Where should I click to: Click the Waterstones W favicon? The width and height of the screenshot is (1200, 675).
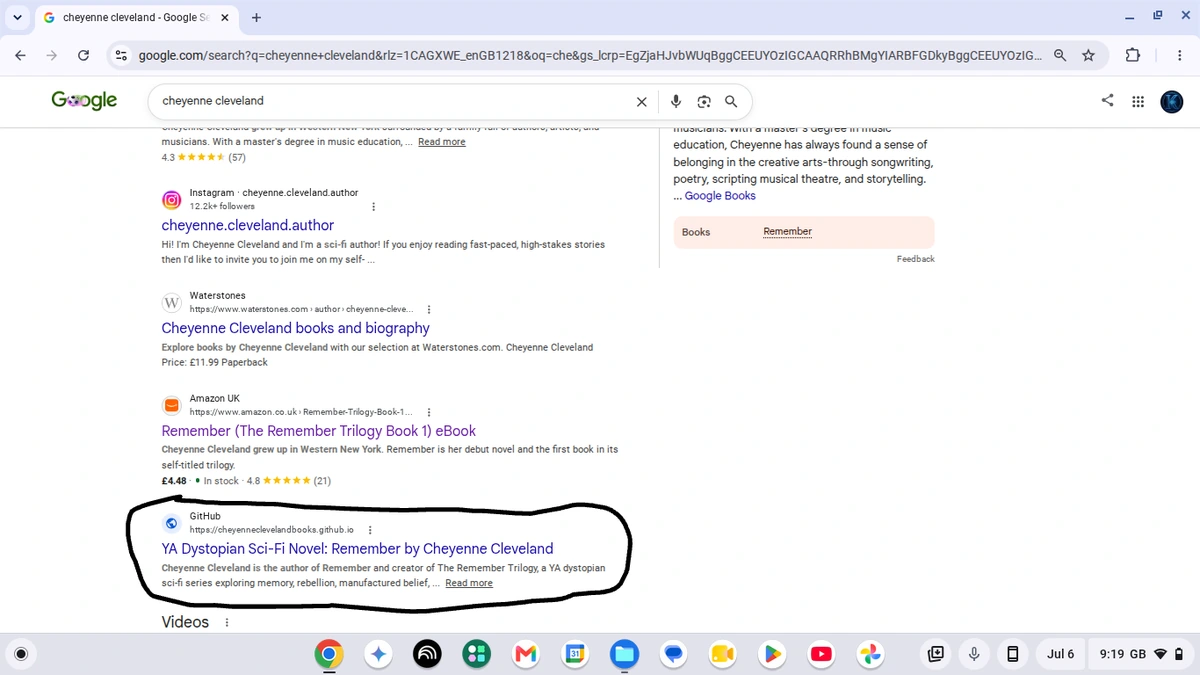point(171,303)
